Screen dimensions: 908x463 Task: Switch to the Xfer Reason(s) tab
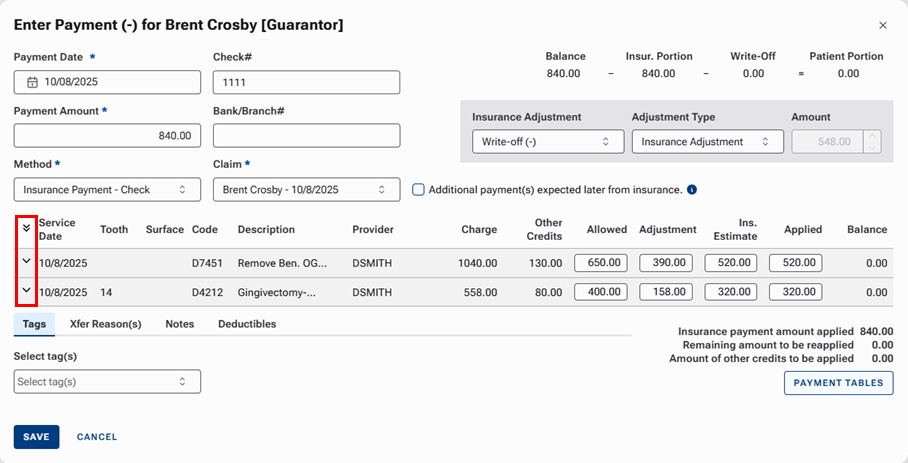pyautogui.click(x=105, y=324)
